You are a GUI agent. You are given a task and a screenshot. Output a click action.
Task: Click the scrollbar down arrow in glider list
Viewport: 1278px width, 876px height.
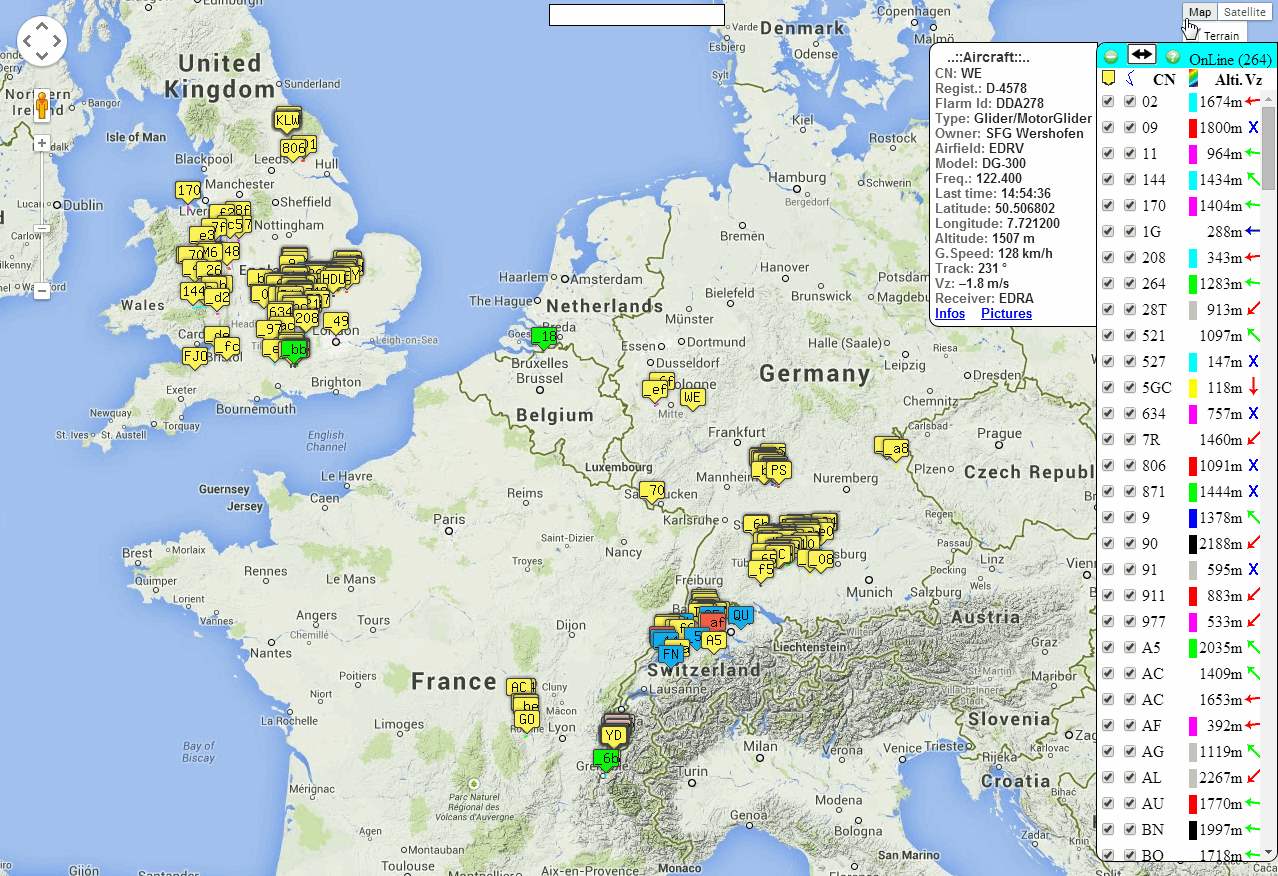coord(1269,852)
